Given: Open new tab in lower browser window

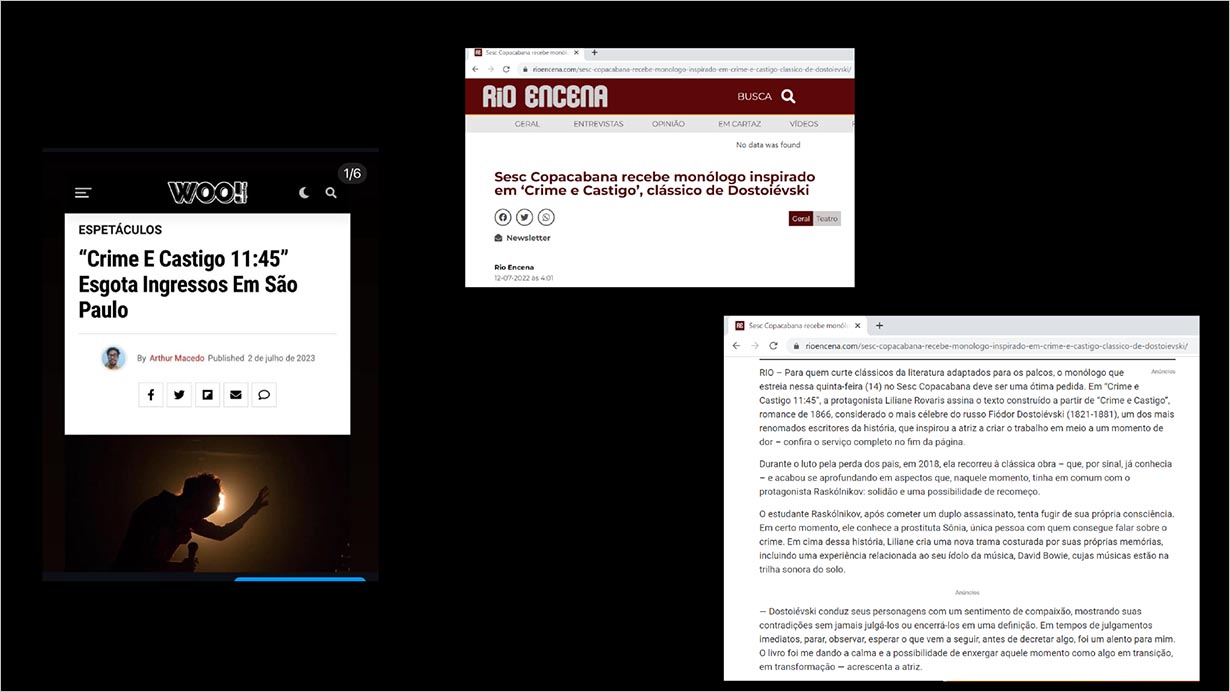Looking at the screenshot, I should pos(879,325).
